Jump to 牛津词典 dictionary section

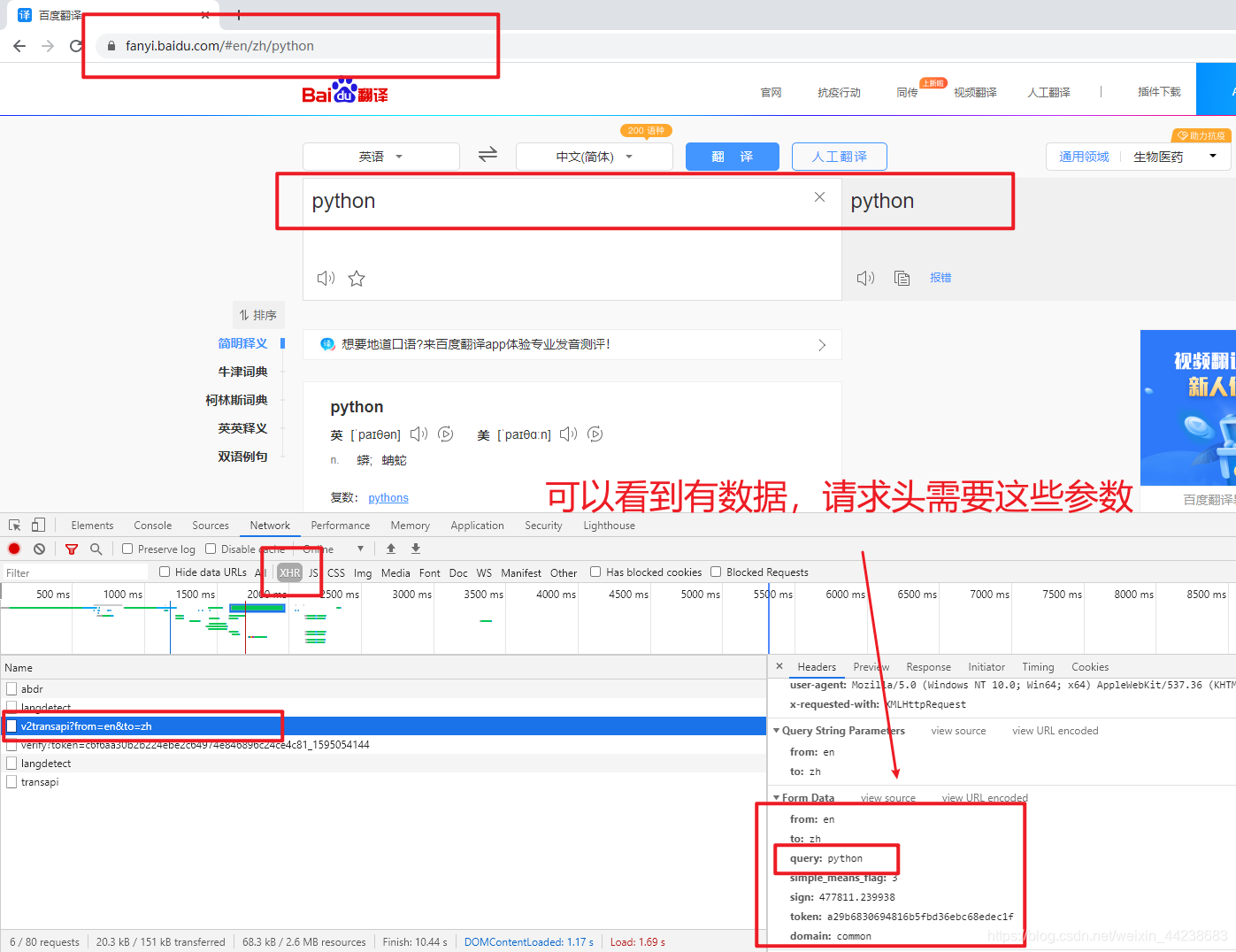tap(242, 372)
